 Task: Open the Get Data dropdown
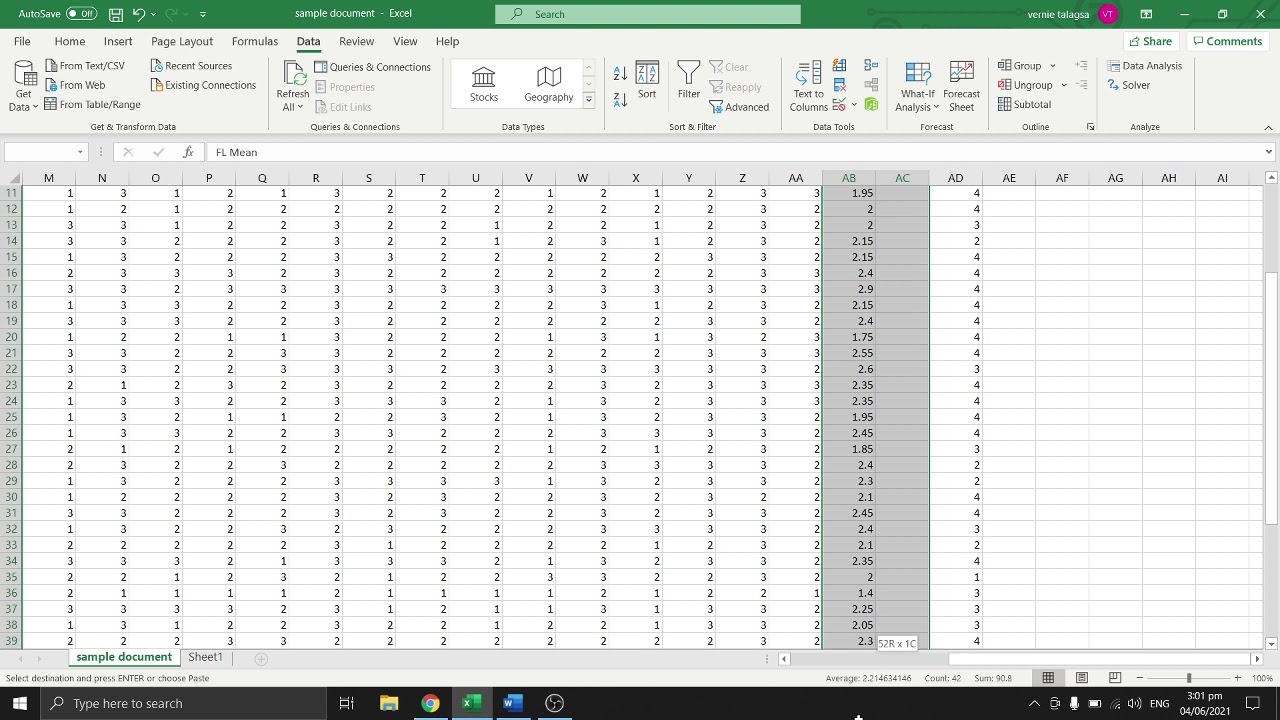pyautogui.click(x=23, y=86)
